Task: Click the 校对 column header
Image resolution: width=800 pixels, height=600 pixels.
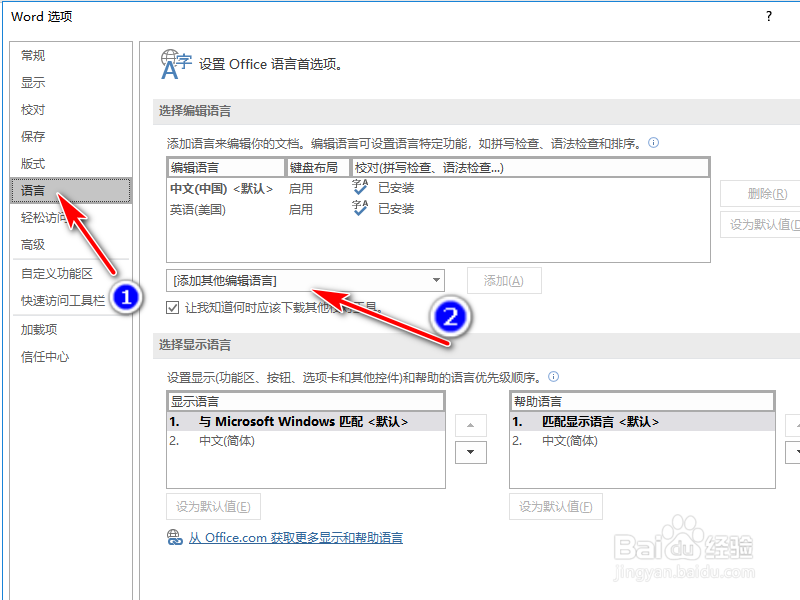Action: tap(530, 167)
